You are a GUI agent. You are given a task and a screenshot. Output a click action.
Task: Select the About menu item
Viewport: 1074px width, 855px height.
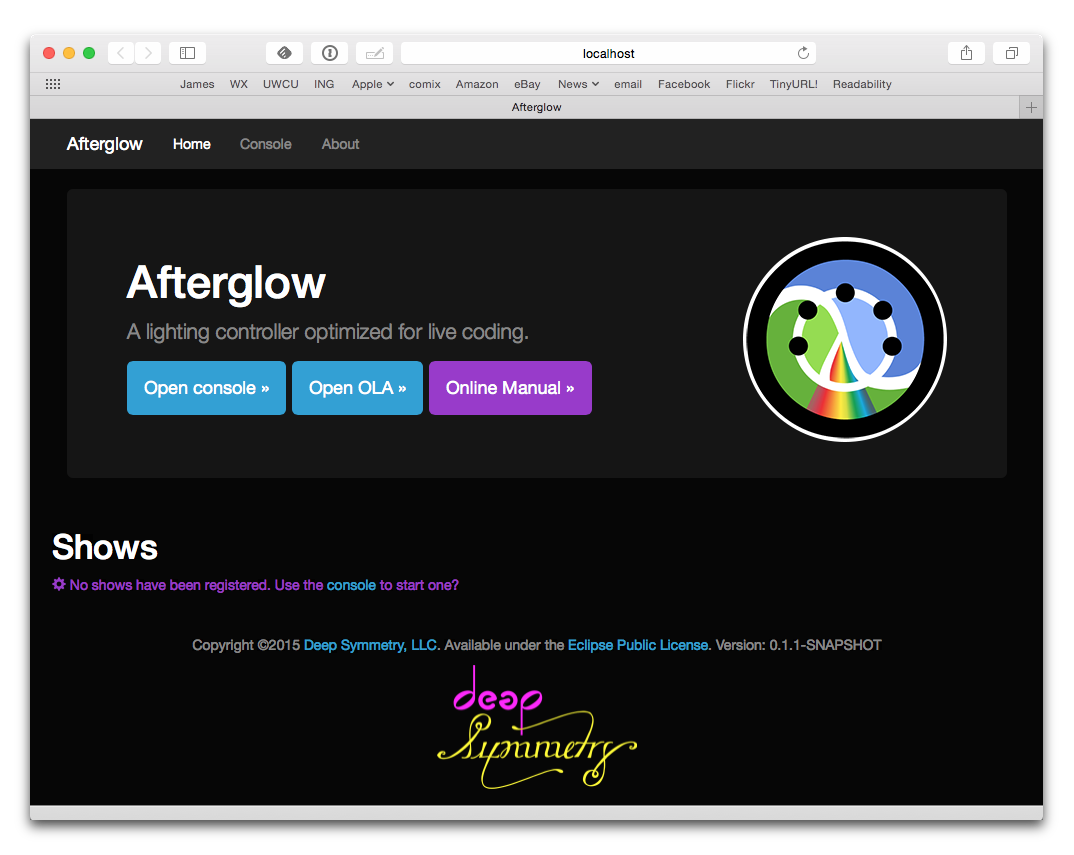340,144
